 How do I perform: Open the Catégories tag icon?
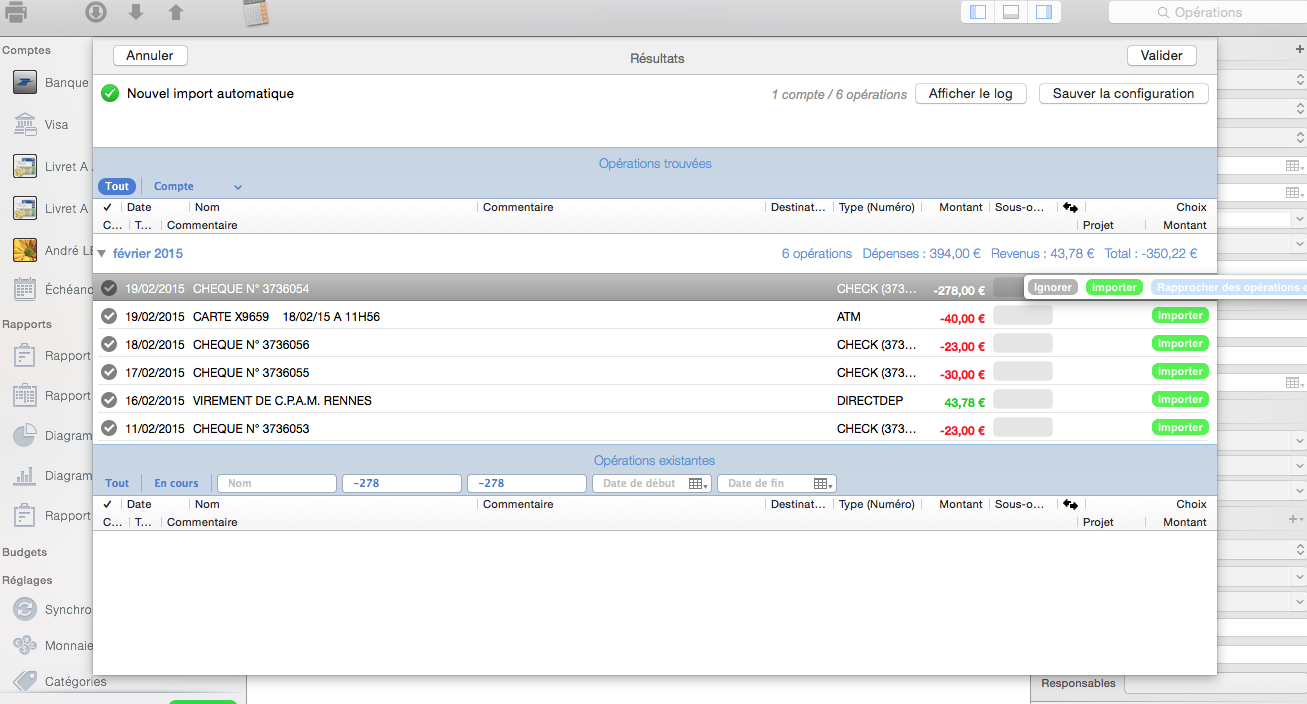(25, 682)
